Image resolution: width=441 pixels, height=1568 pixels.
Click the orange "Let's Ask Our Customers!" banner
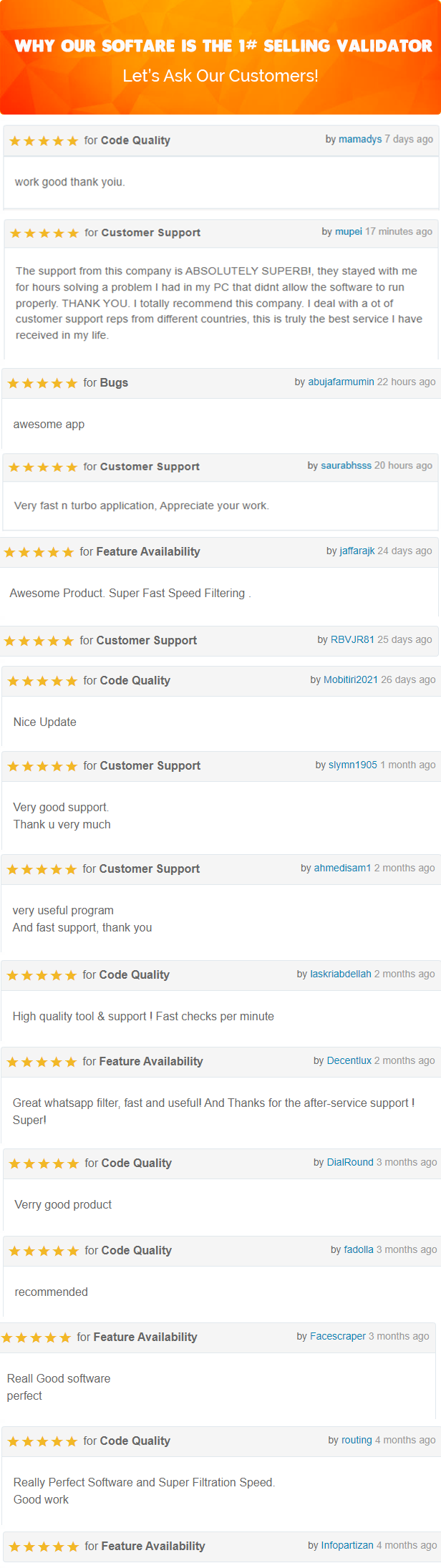220,75
